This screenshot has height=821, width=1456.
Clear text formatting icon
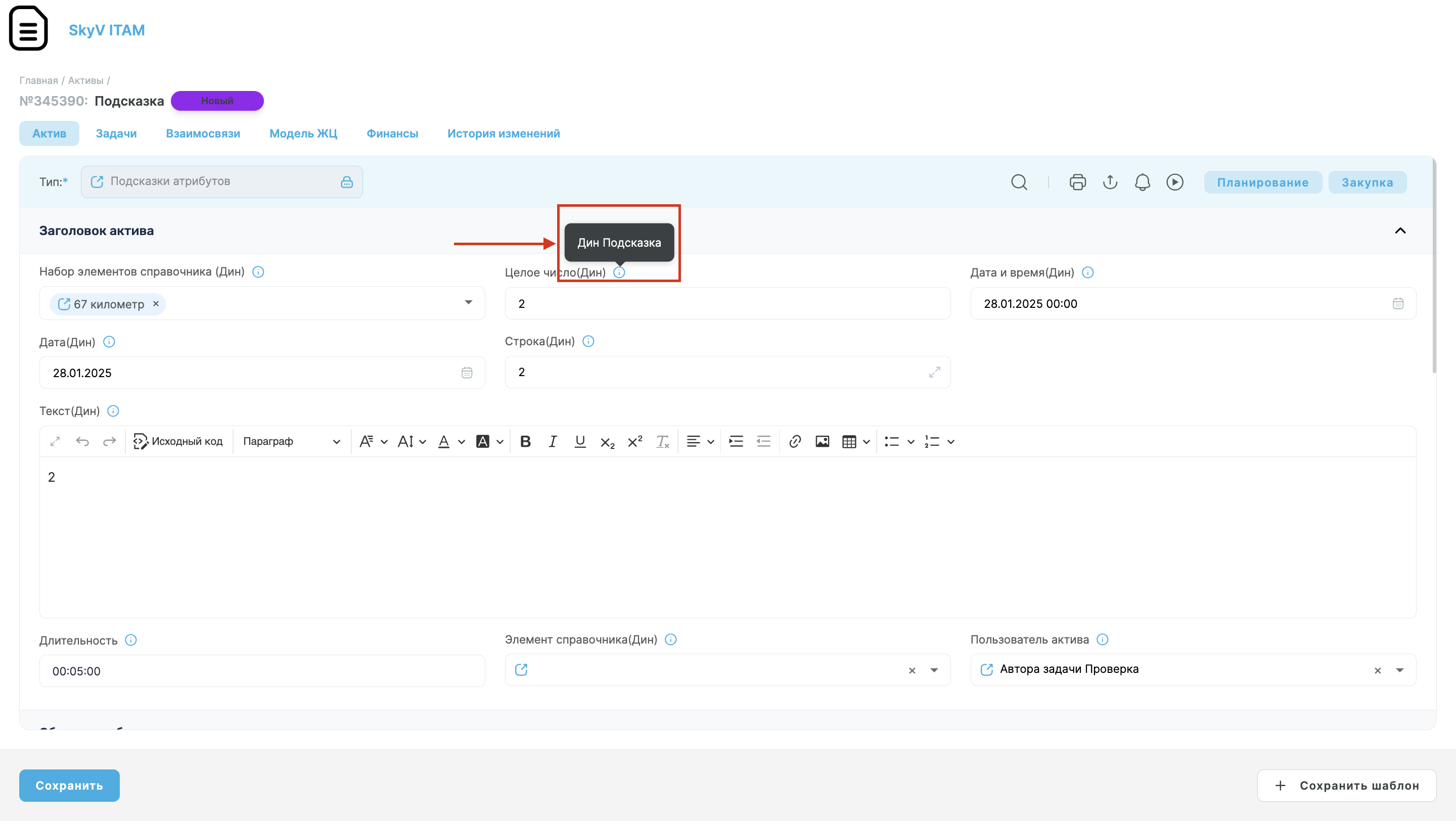click(x=662, y=441)
